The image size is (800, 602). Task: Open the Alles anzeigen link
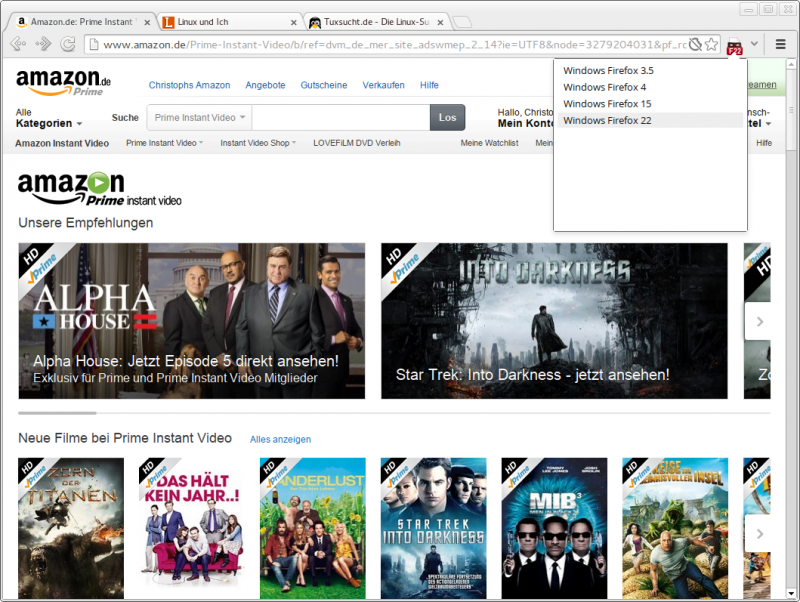[x=281, y=439]
